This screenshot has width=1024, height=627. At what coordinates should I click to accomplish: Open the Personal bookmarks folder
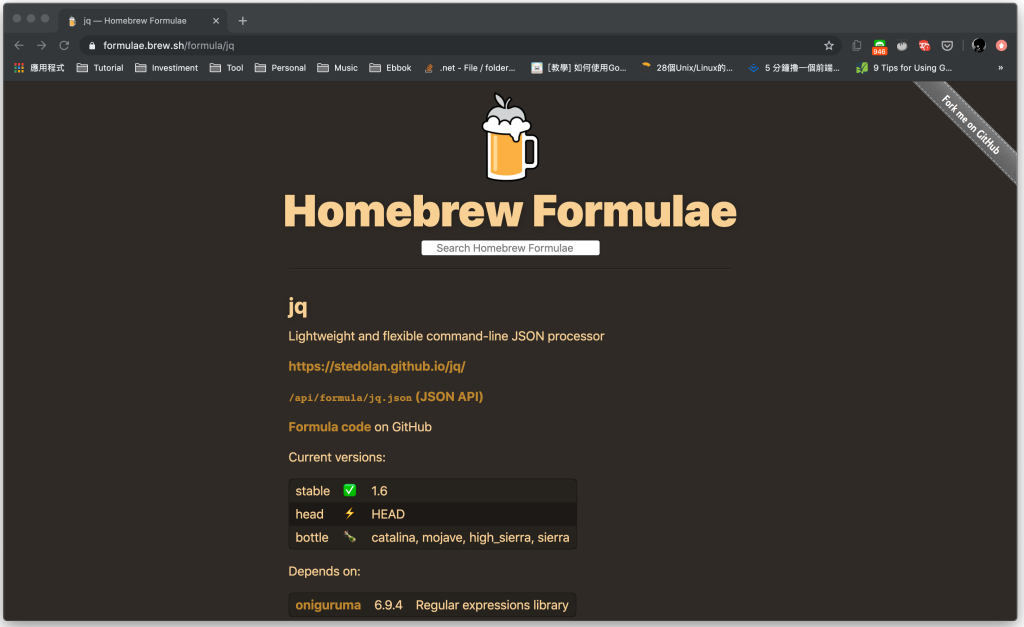click(x=280, y=68)
